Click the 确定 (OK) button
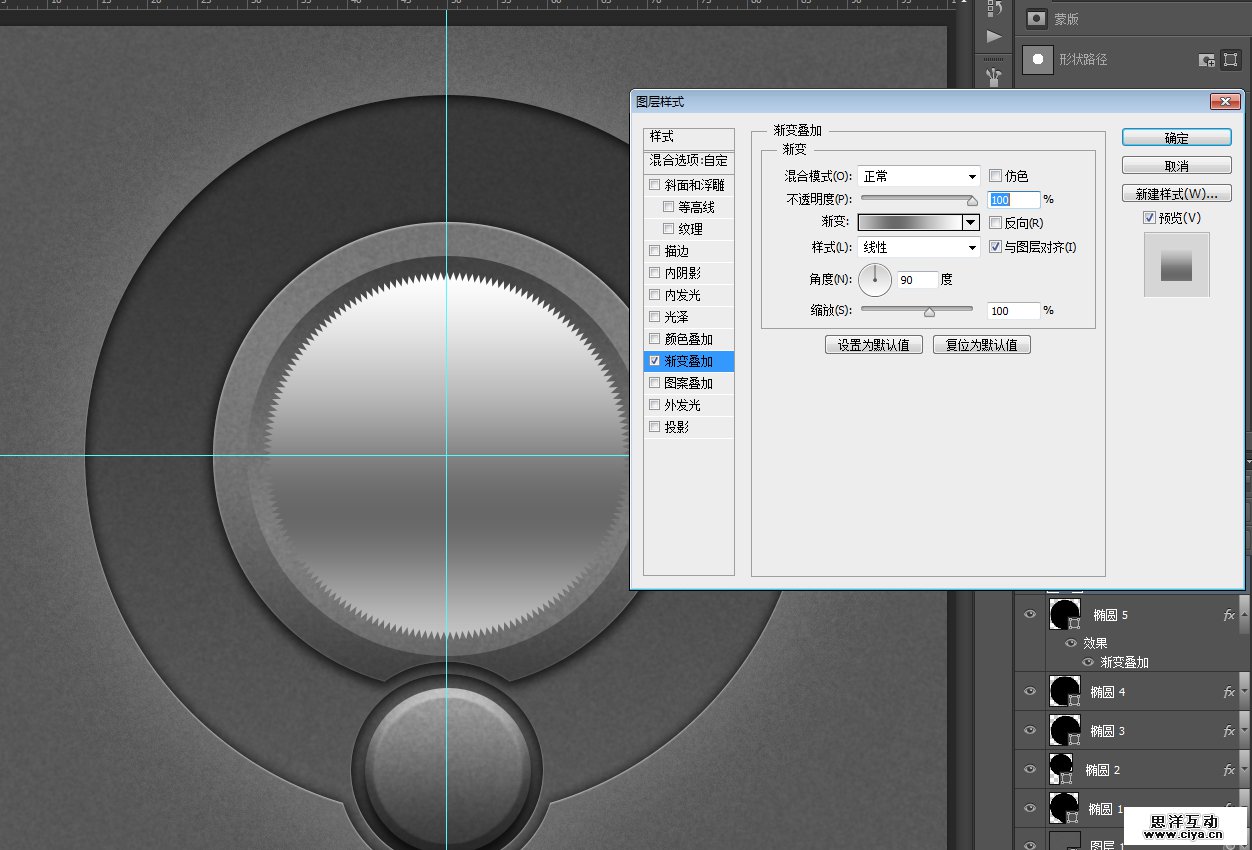Viewport: 1252px width, 850px height. click(1176, 138)
